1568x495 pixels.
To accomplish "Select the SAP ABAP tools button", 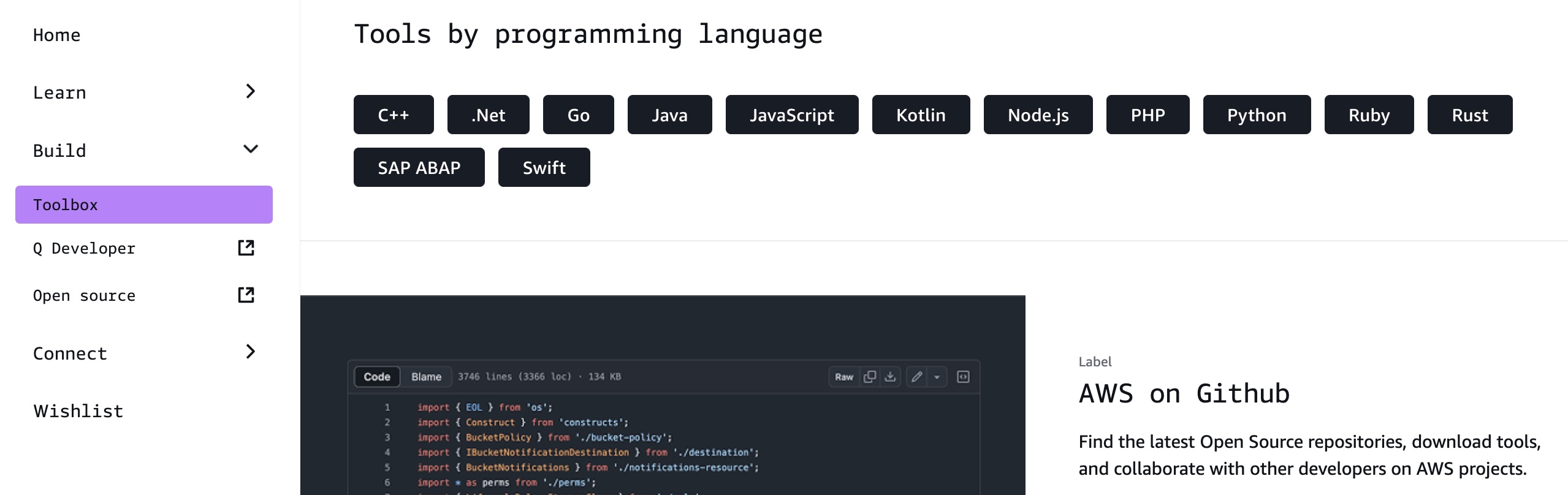I will point(419,167).
